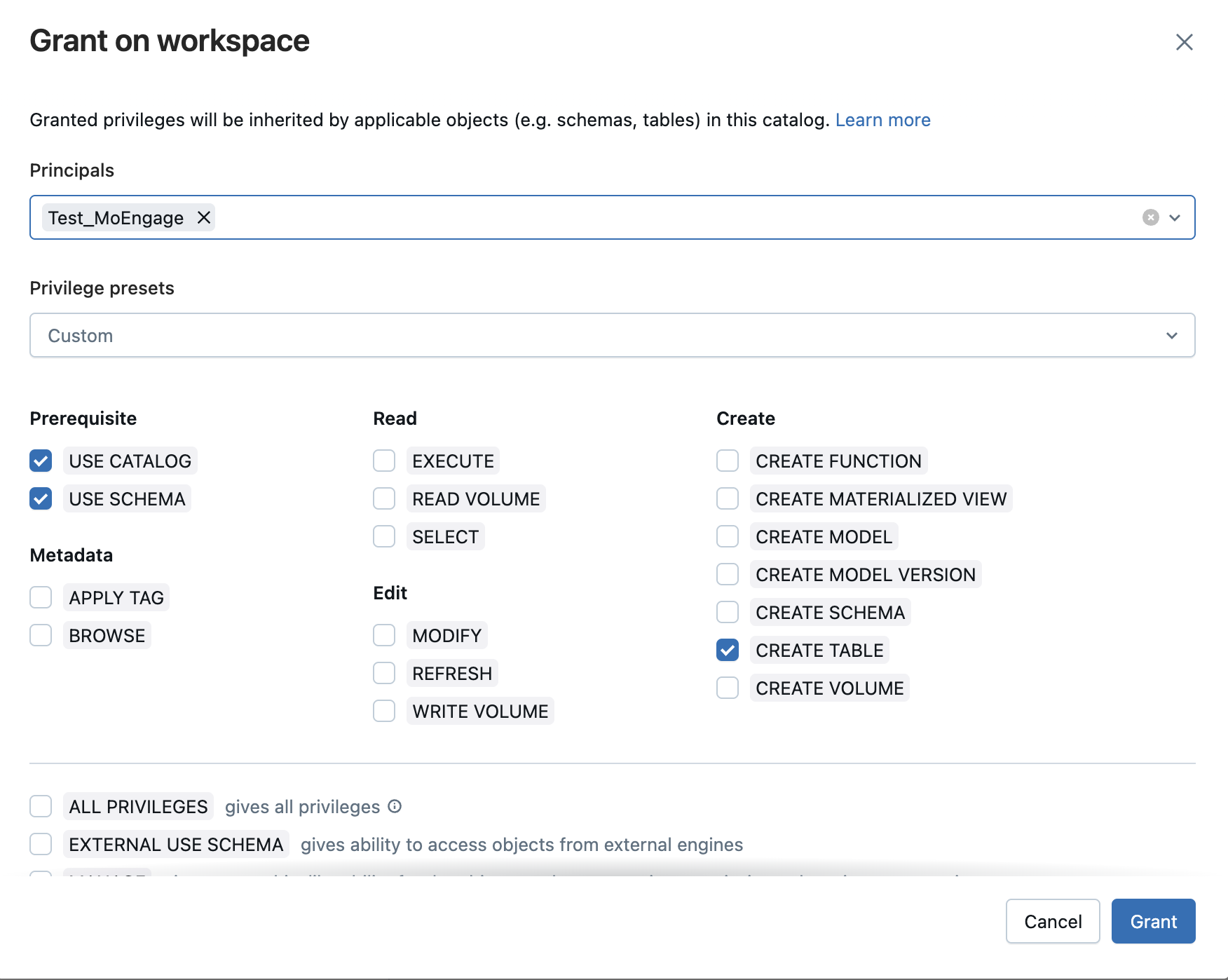Viewport: 1228px width, 980px height.
Task: Click the blue Grant button
Action: [x=1153, y=921]
